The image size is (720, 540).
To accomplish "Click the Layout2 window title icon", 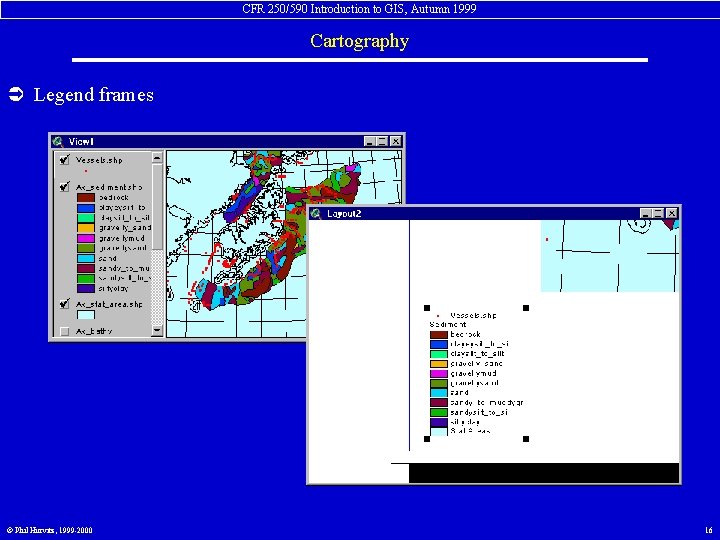I will coord(316,214).
